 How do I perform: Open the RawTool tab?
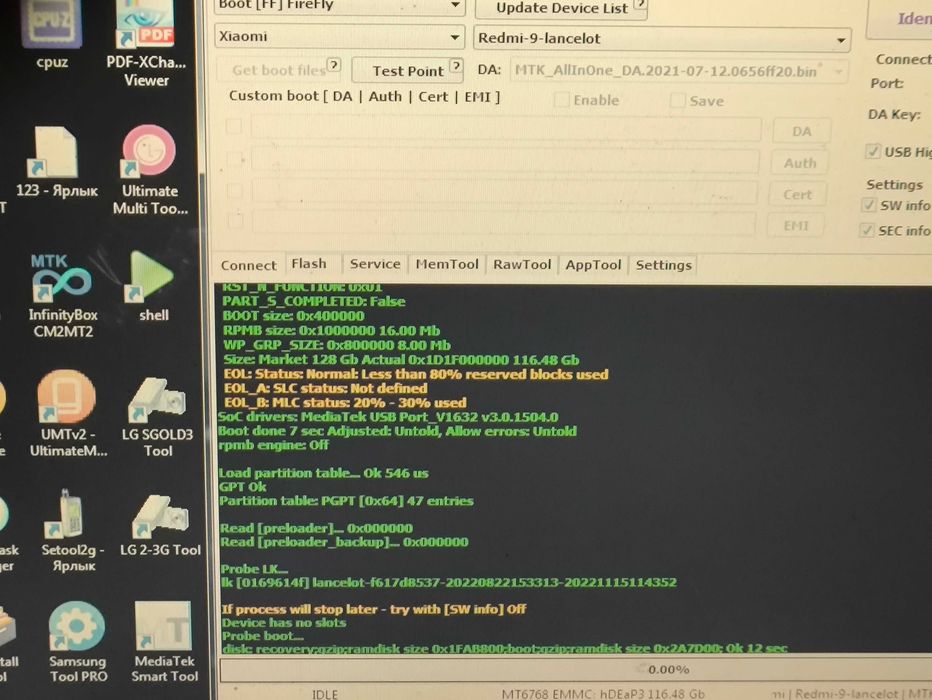tap(522, 264)
